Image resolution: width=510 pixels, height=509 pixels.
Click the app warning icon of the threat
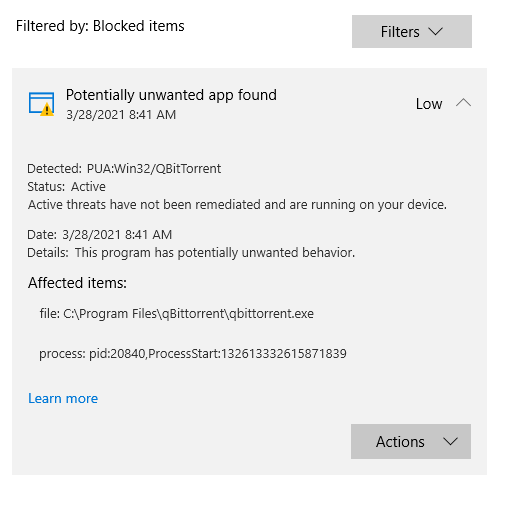[x=41, y=104]
